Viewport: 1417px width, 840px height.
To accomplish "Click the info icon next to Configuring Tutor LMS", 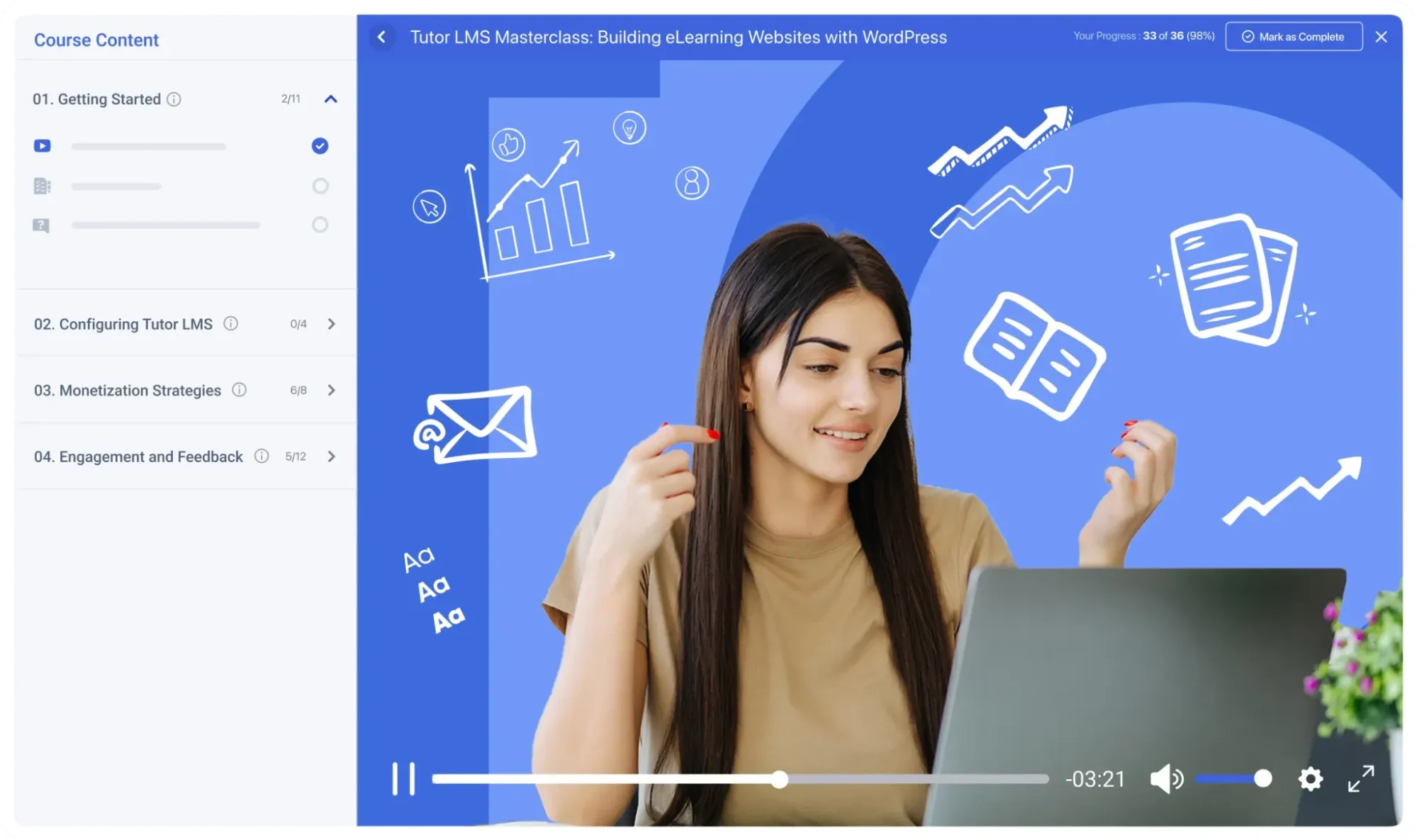I will (230, 324).
